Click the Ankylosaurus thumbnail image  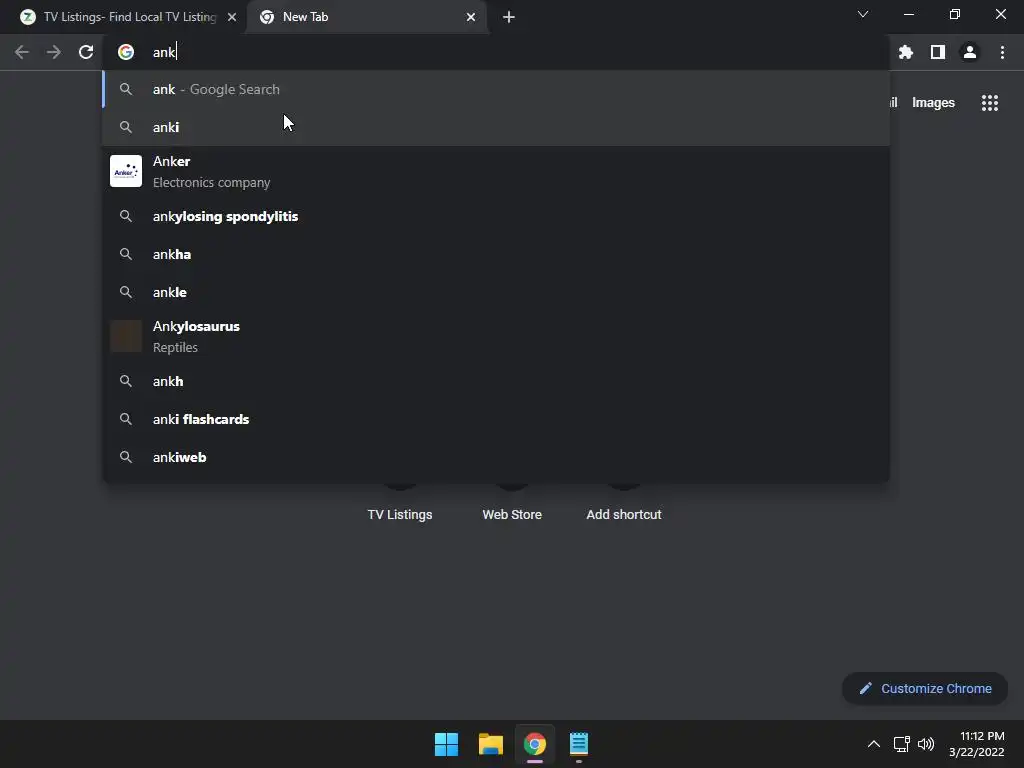point(126,336)
